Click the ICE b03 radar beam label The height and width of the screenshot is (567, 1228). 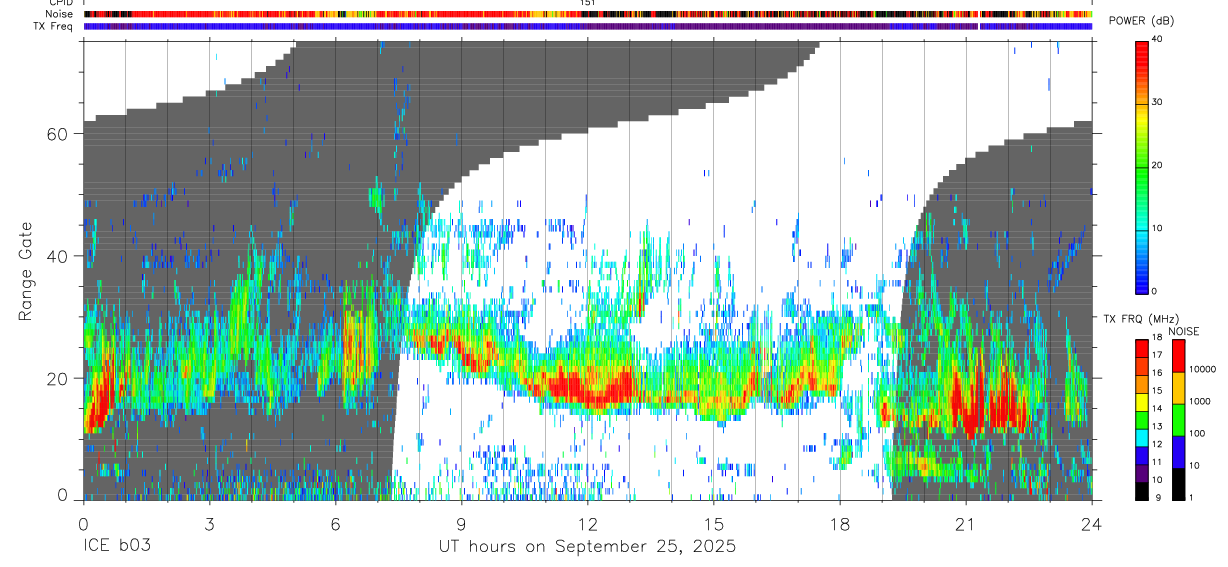point(118,546)
